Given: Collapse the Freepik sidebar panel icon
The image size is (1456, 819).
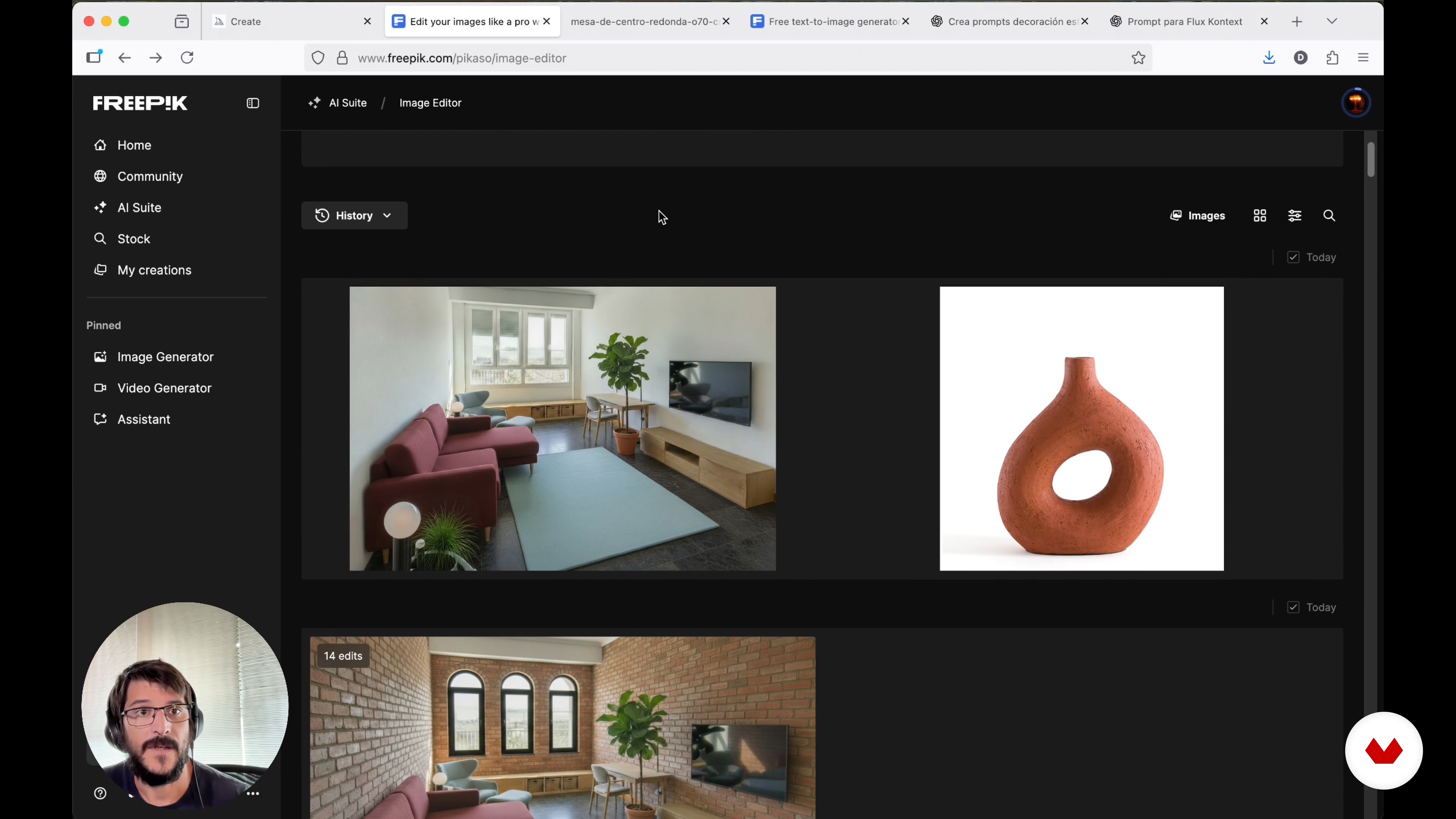Looking at the screenshot, I should 253,103.
